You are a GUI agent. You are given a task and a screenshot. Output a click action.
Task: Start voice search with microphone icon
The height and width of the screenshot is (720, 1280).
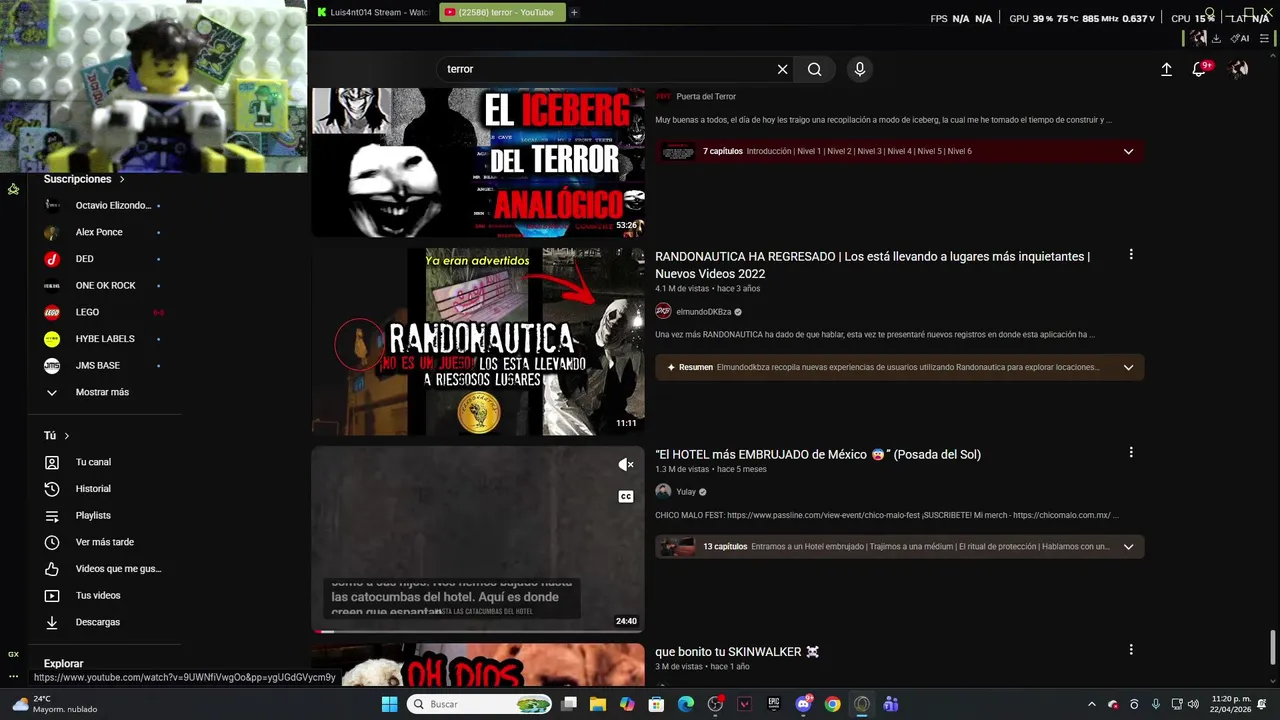point(859,69)
